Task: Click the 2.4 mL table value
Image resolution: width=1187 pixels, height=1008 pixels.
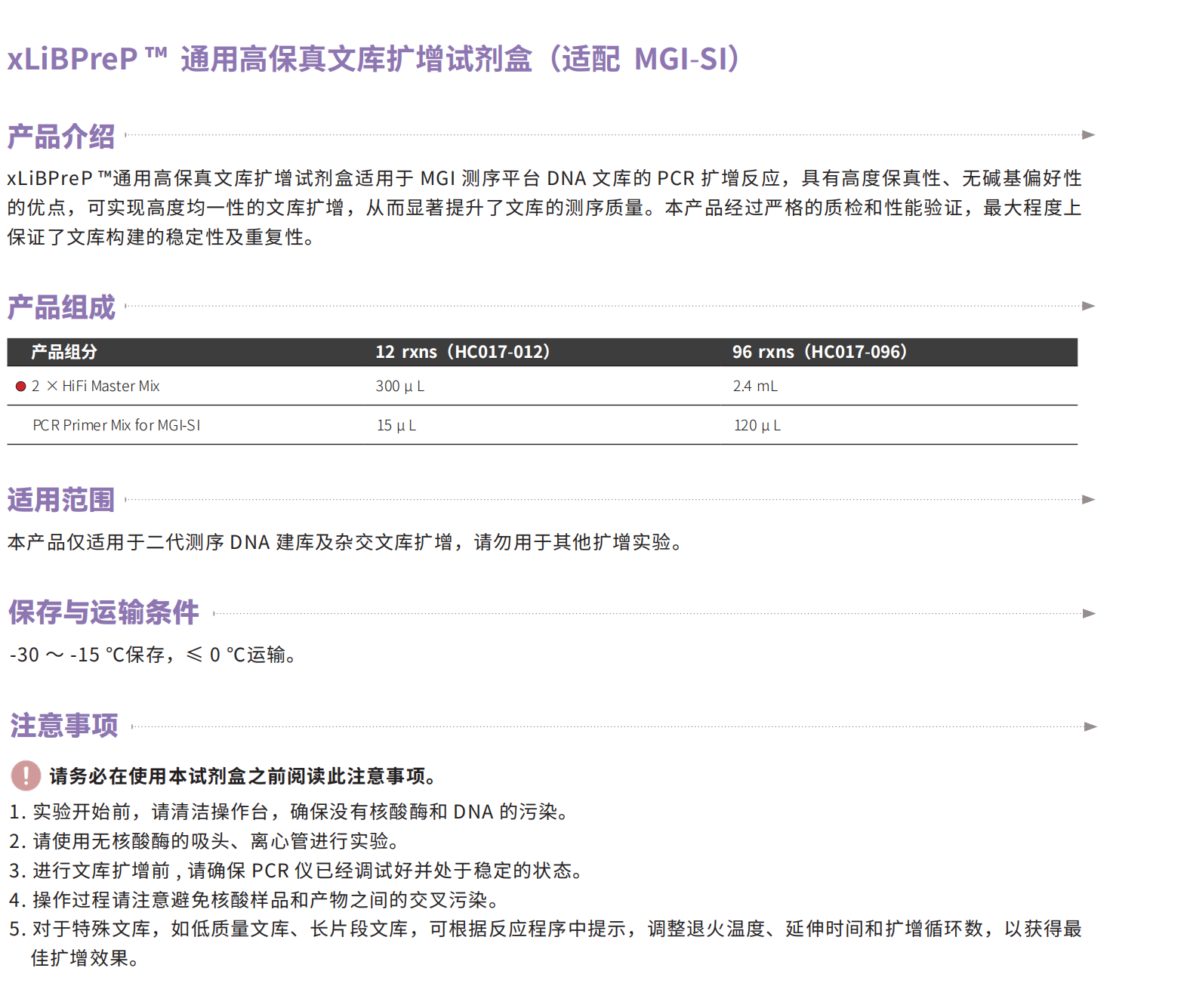Action: [755, 386]
